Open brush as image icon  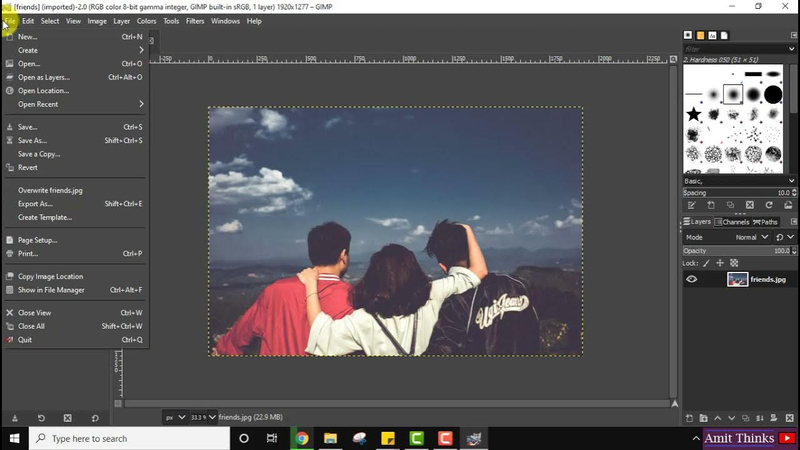pos(788,205)
